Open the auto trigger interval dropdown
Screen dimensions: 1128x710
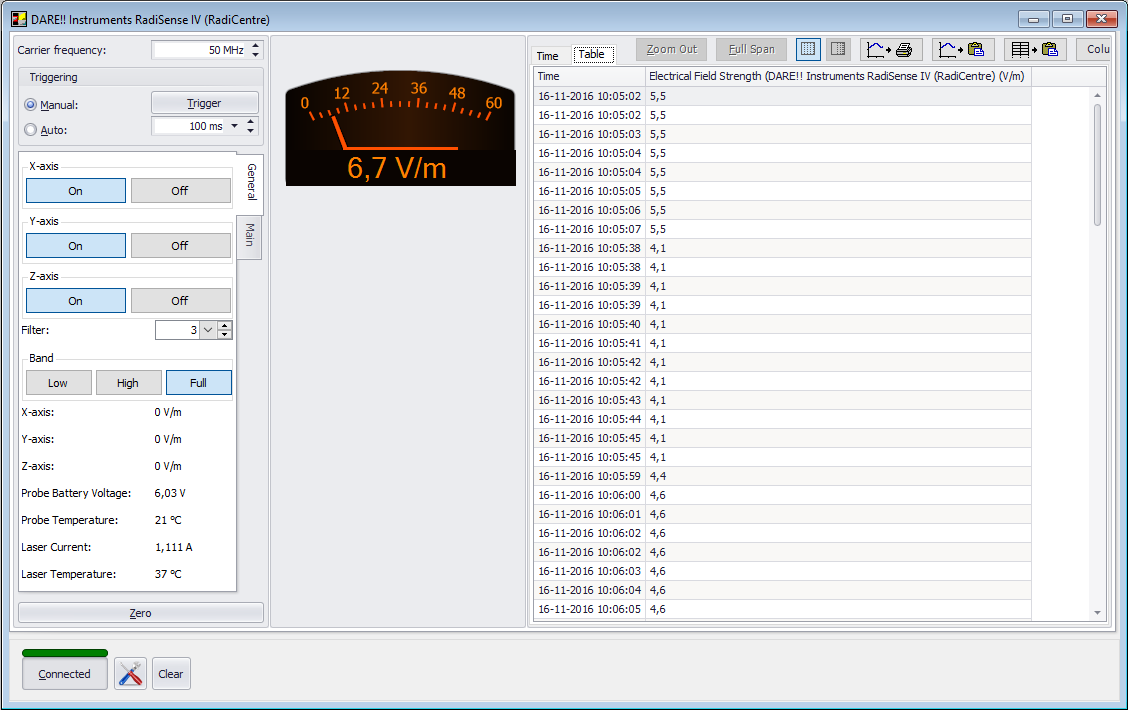tap(235, 126)
